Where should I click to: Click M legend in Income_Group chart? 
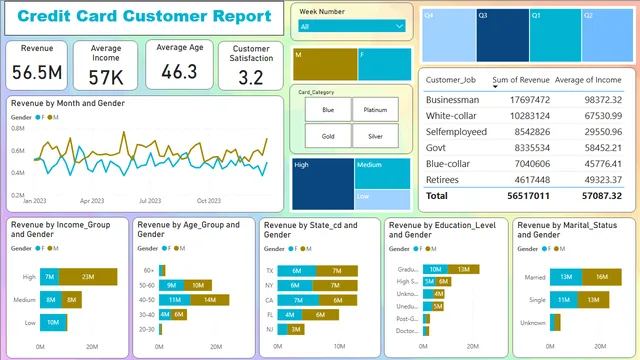click(53, 248)
